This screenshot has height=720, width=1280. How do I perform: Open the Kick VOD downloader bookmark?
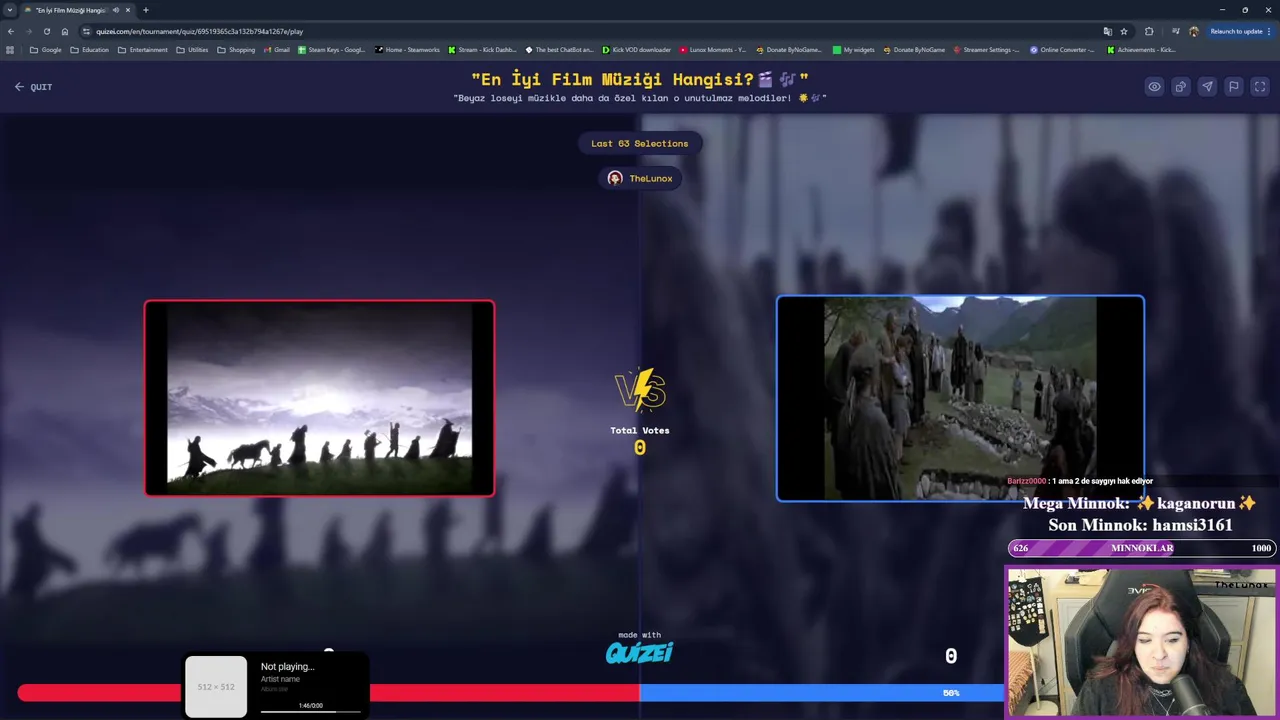[636, 49]
